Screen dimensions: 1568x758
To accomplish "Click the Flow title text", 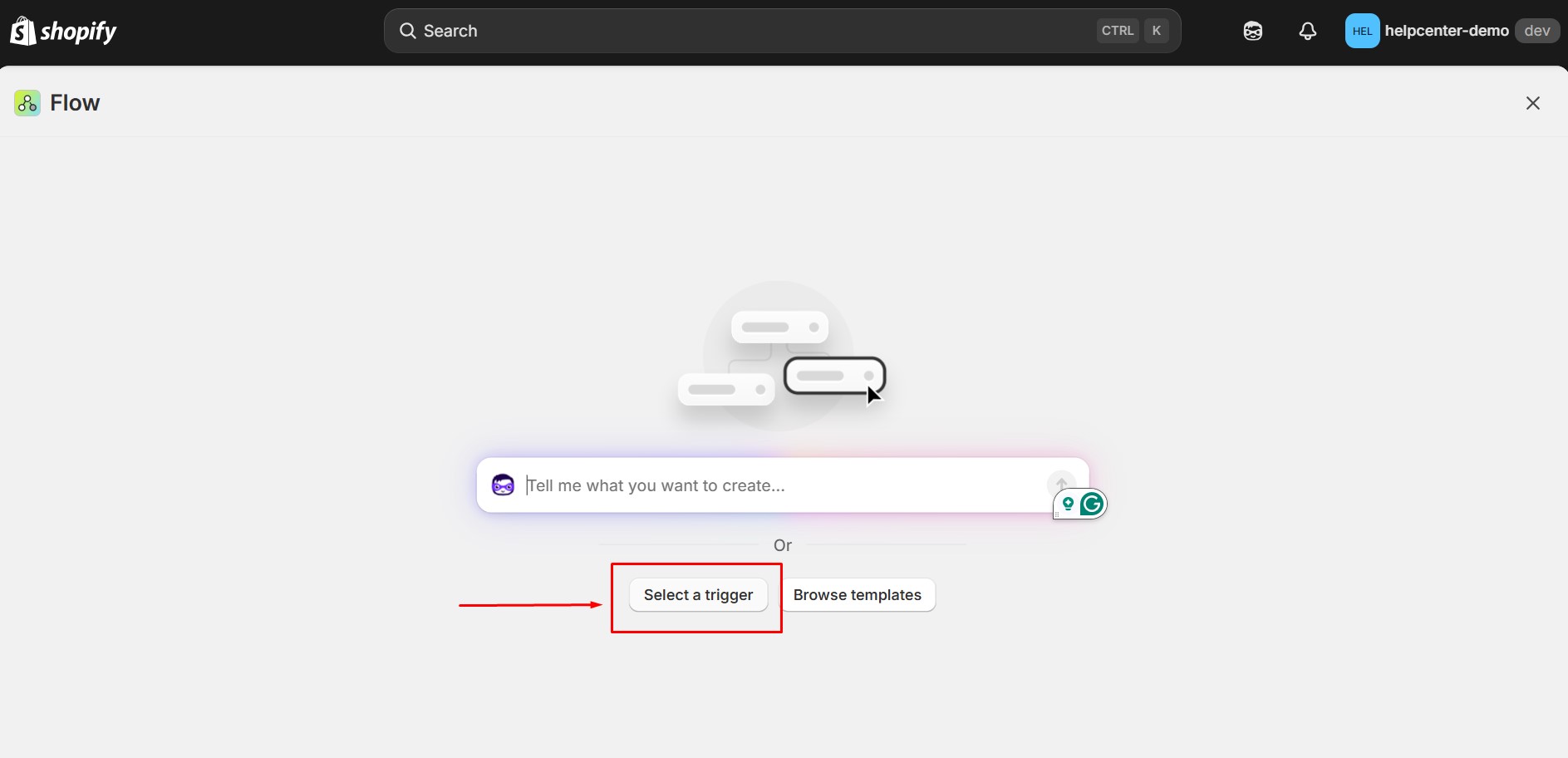I will [75, 103].
